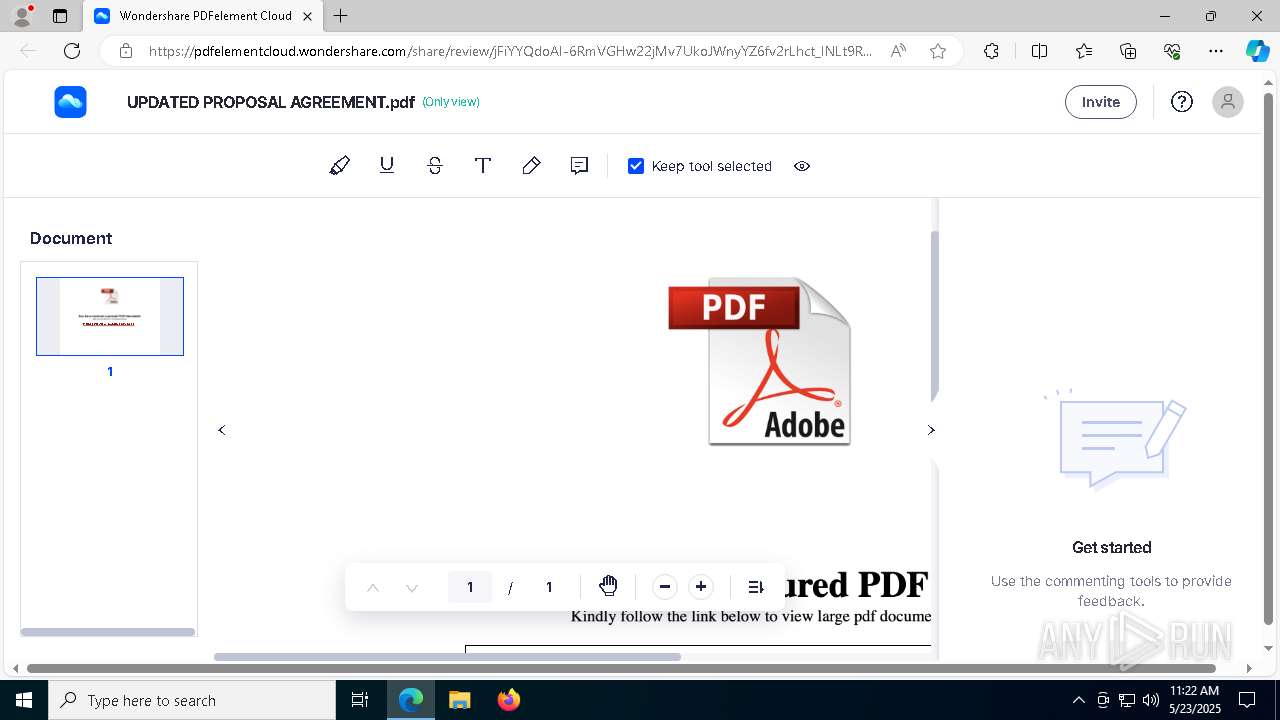Open the page display options menu

[756, 587]
